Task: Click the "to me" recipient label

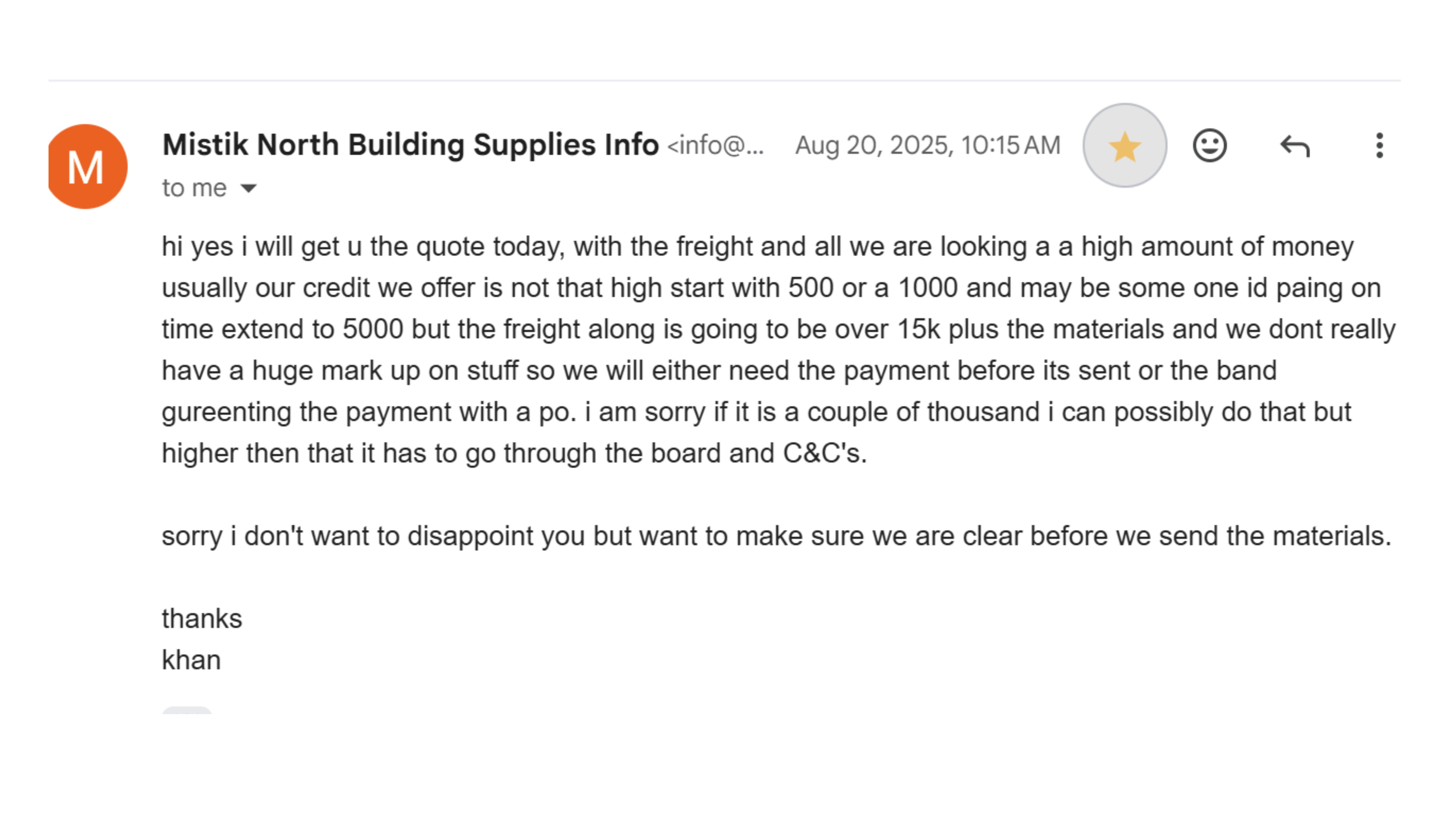Action: pyautogui.click(x=194, y=188)
